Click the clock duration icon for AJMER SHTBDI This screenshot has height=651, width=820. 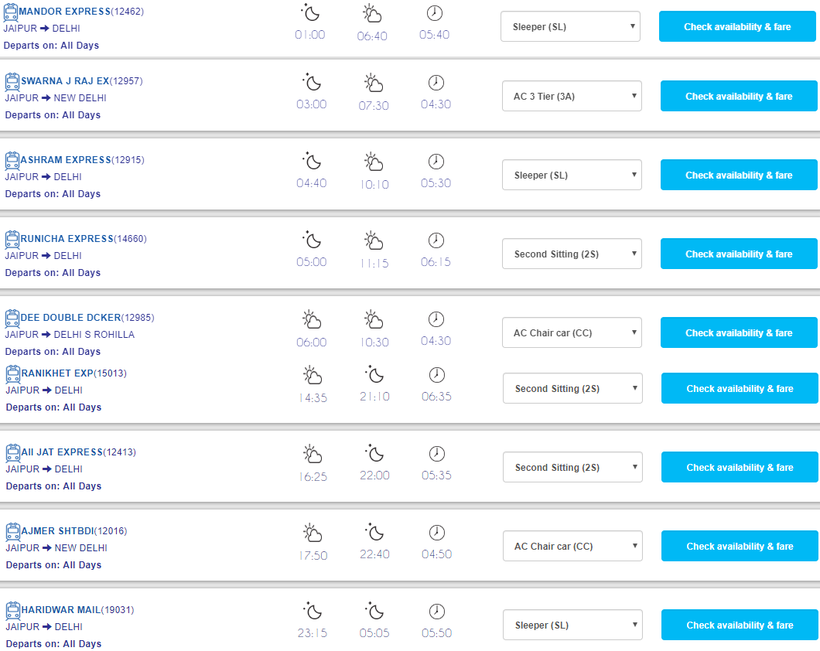(436, 532)
